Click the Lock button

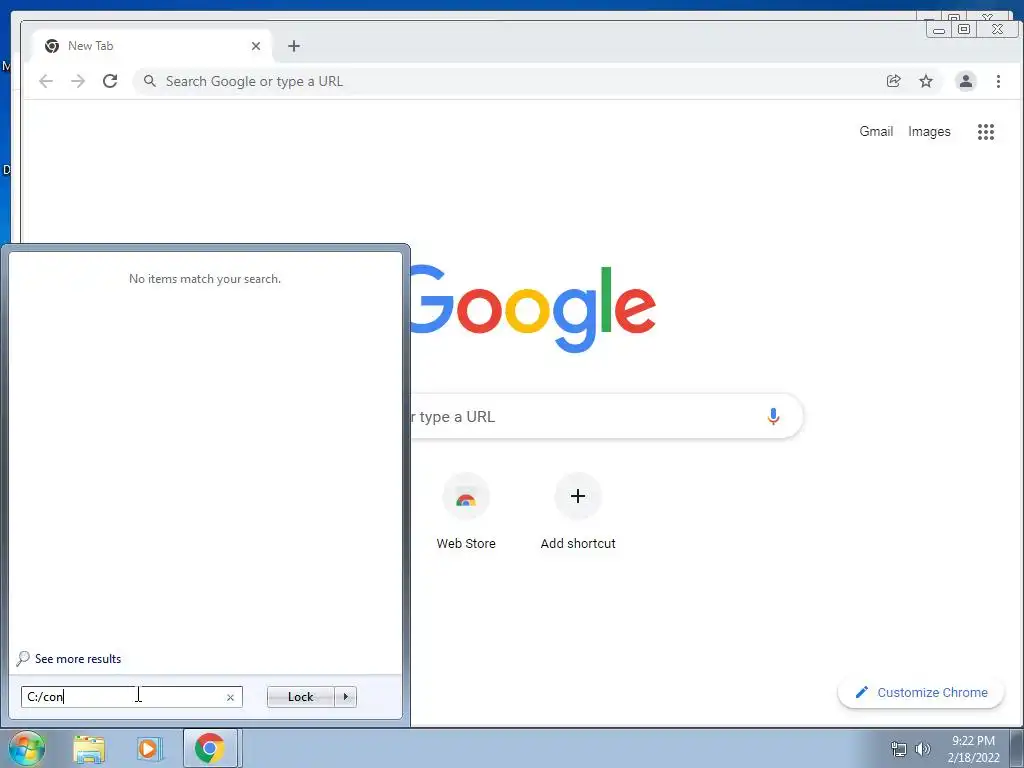300,697
